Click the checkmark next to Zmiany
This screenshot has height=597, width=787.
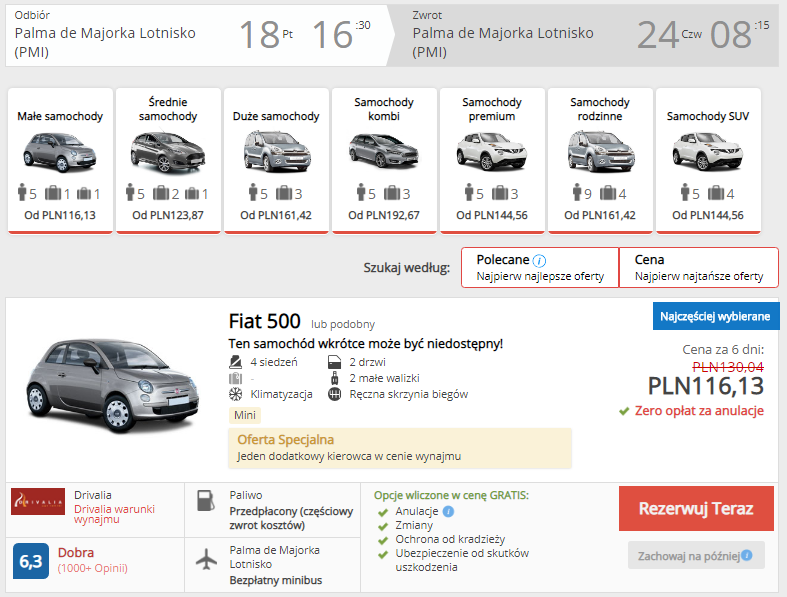click(383, 526)
